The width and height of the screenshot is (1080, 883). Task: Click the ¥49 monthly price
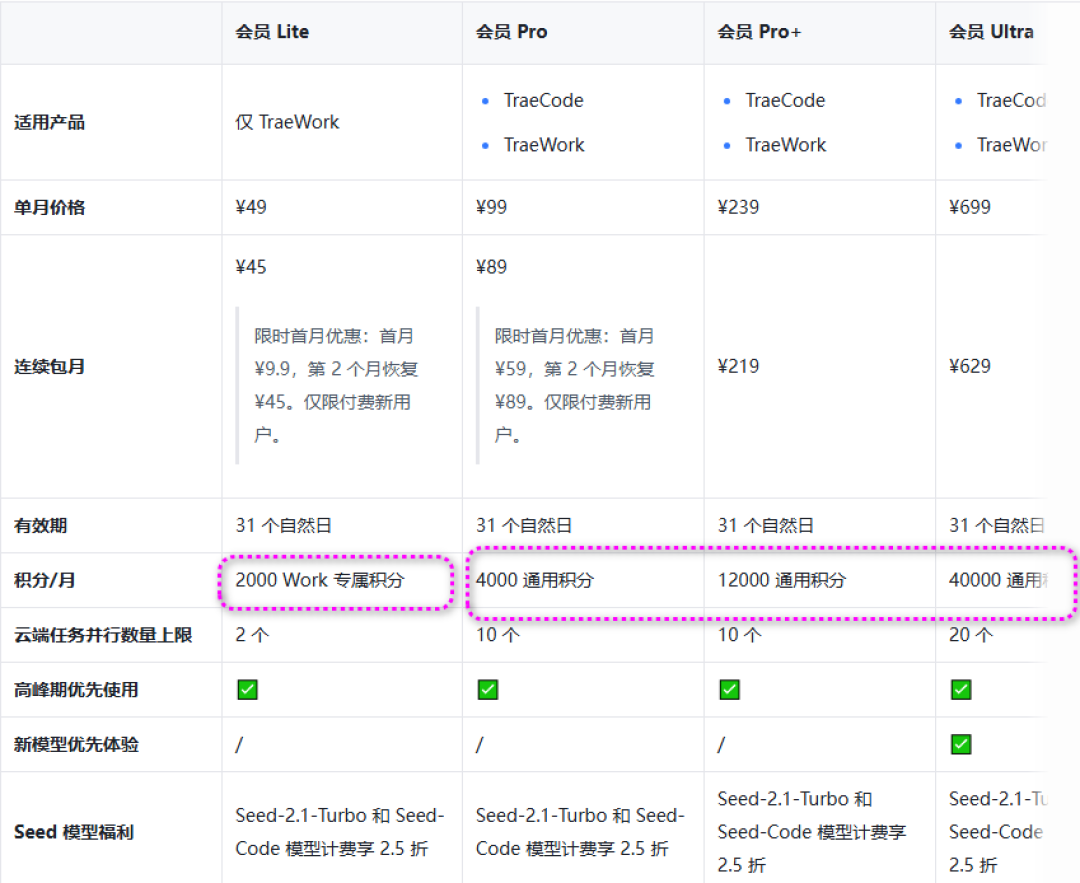251,207
